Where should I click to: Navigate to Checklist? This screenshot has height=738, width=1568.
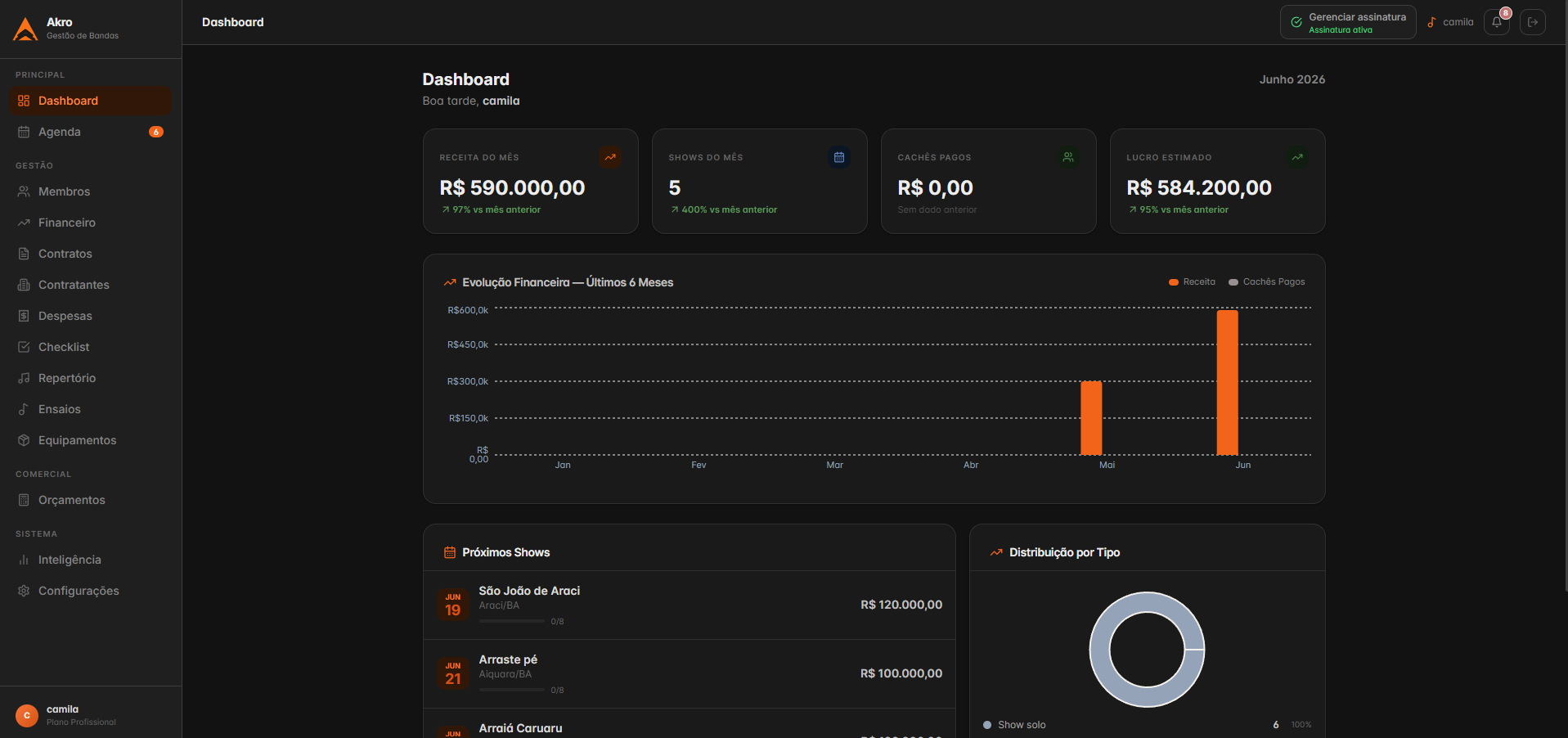tap(91, 347)
